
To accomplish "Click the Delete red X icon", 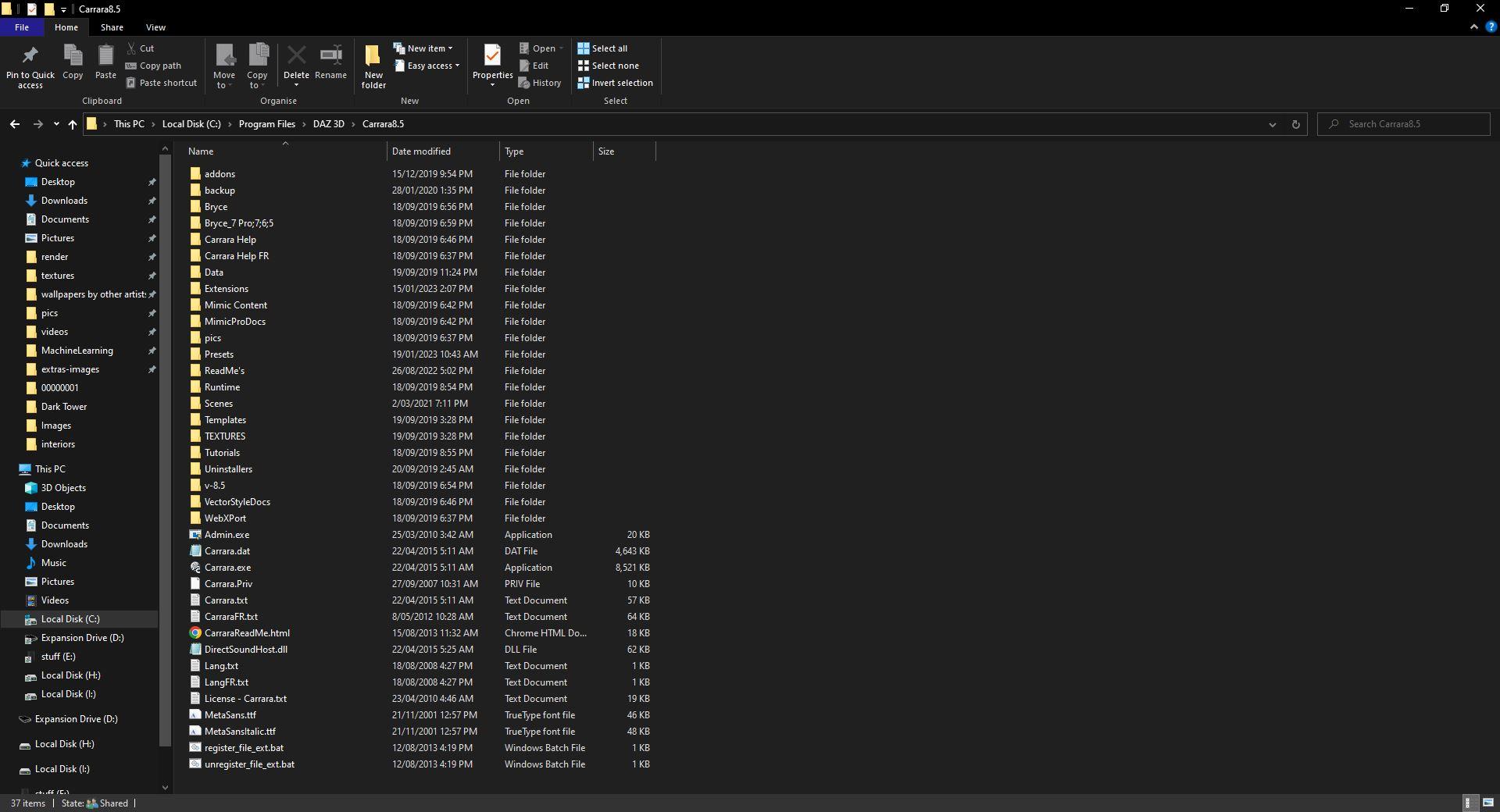I will tap(296, 55).
